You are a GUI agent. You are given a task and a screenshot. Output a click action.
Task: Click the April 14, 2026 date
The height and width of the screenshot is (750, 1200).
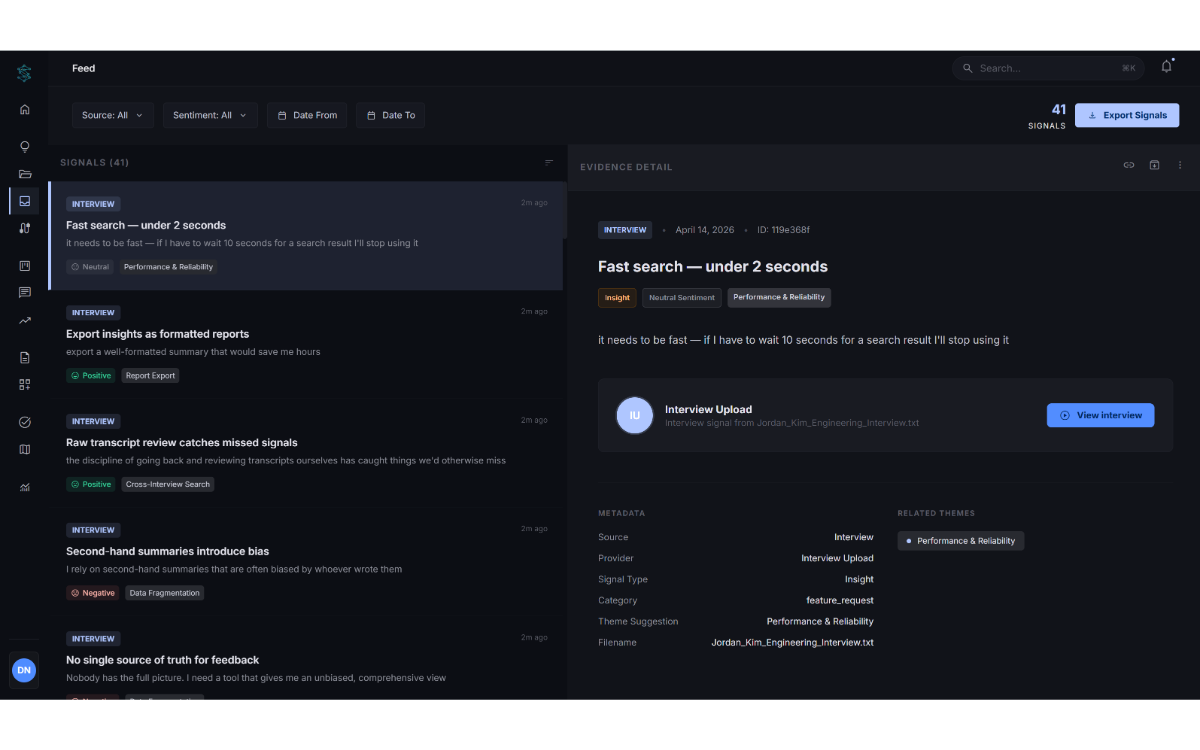click(x=705, y=230)
